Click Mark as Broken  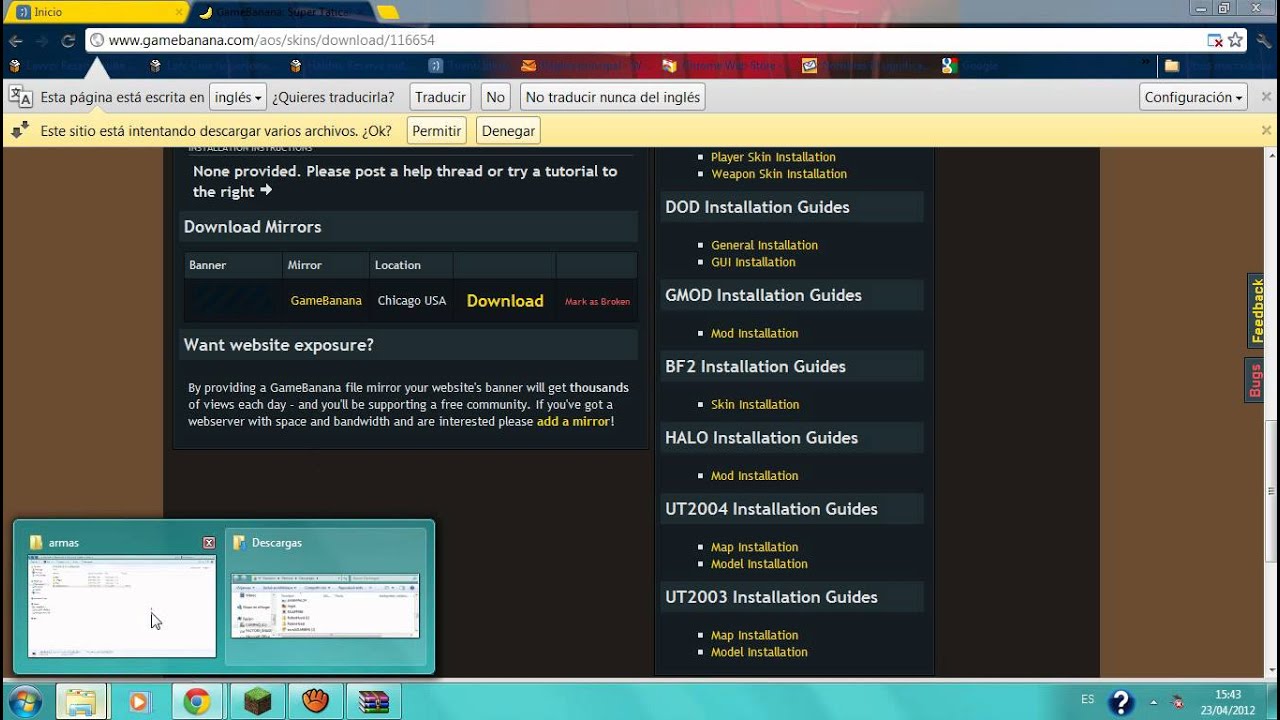click(597, 301)
